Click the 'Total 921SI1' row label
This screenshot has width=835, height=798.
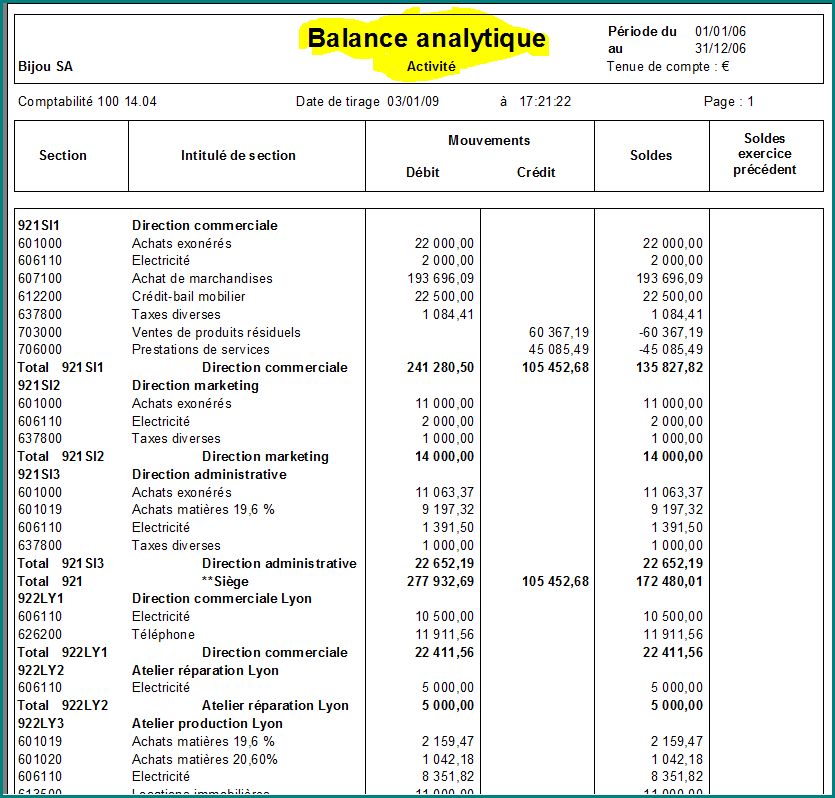coord(60,367)
